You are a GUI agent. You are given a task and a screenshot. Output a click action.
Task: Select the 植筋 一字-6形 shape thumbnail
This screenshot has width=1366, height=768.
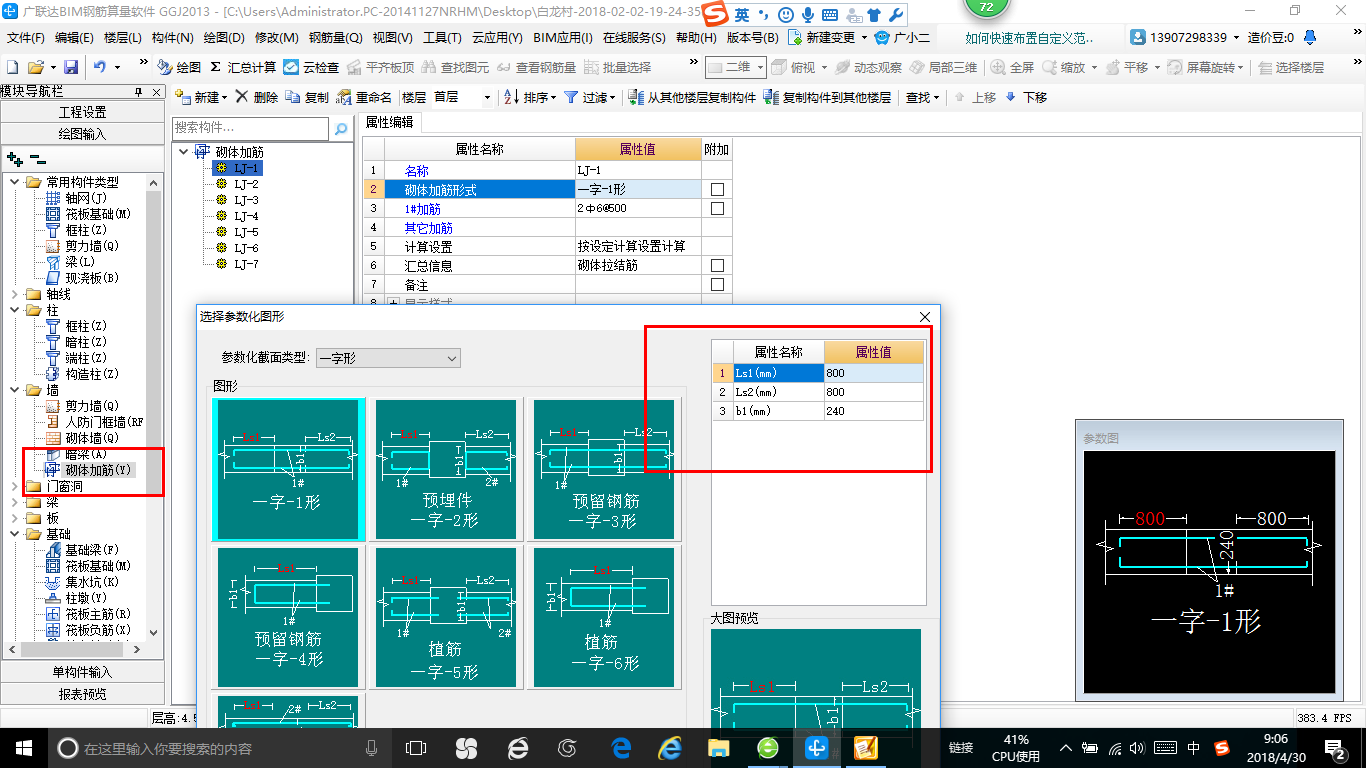point(602,616)
